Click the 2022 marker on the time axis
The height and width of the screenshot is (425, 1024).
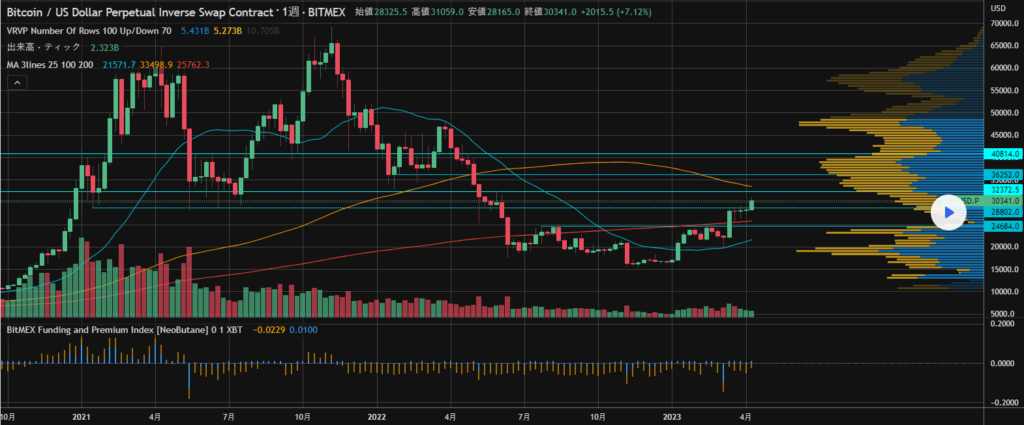click(x=377, y=414)
